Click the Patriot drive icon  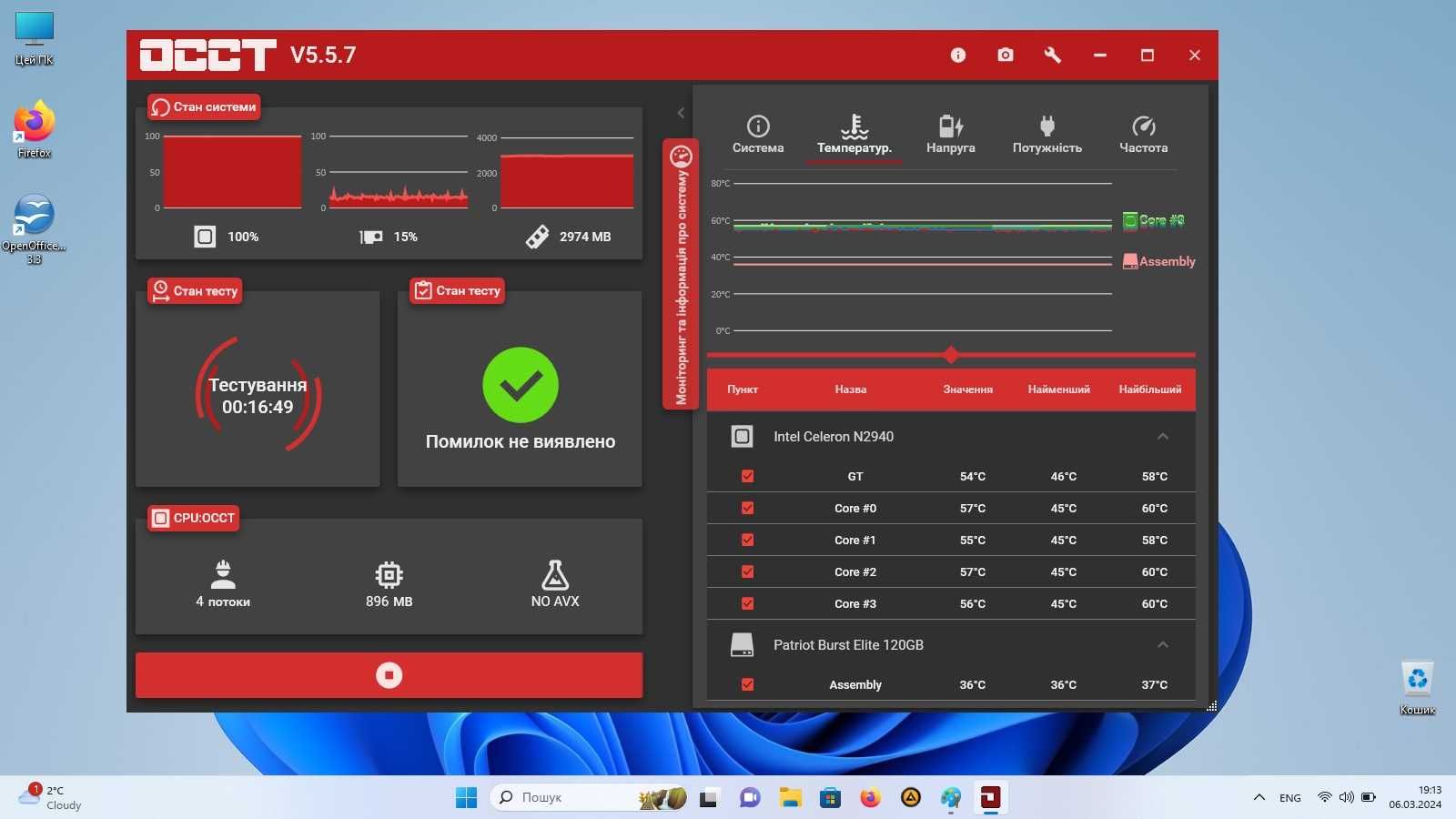742,645
